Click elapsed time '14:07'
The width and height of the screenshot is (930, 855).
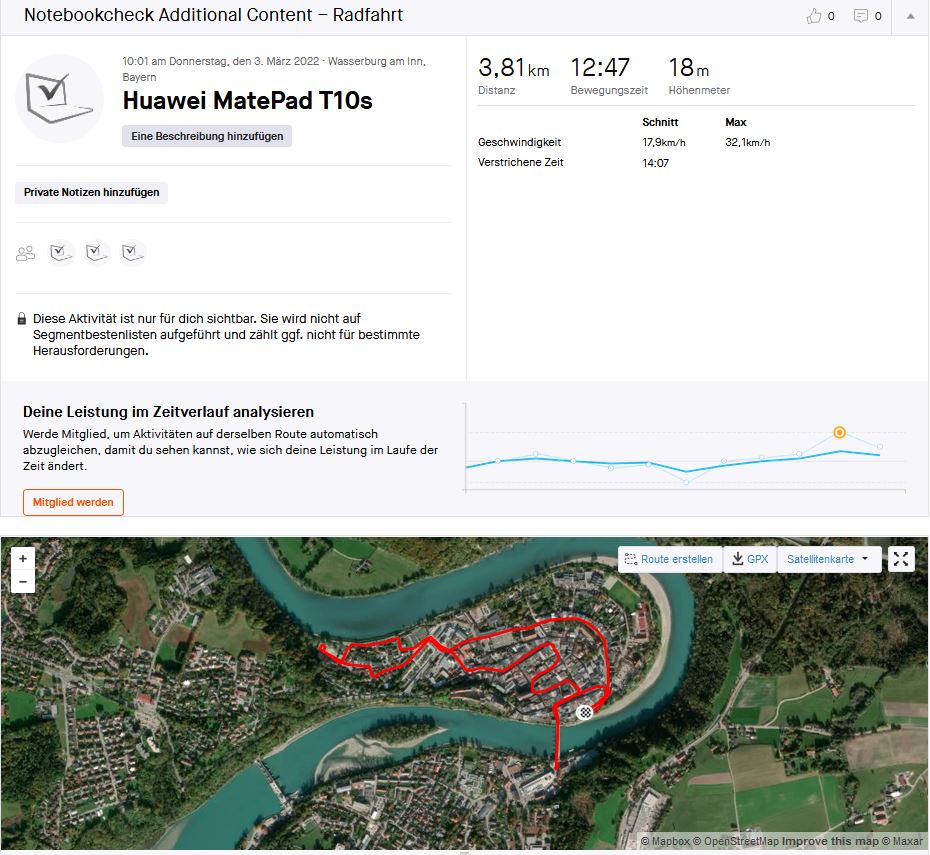coord(655,162)
